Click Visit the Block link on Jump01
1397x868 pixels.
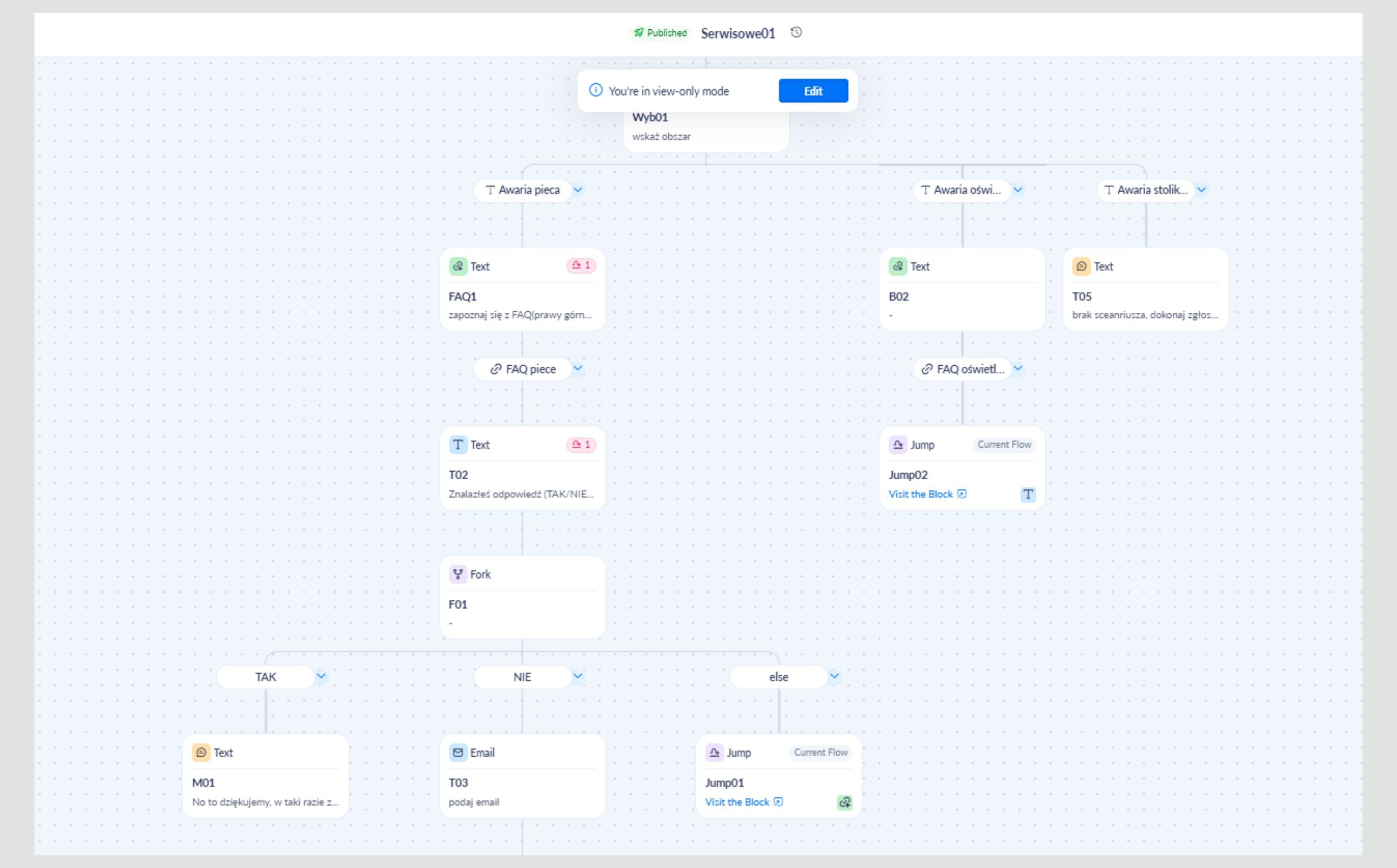click(737, 802)
